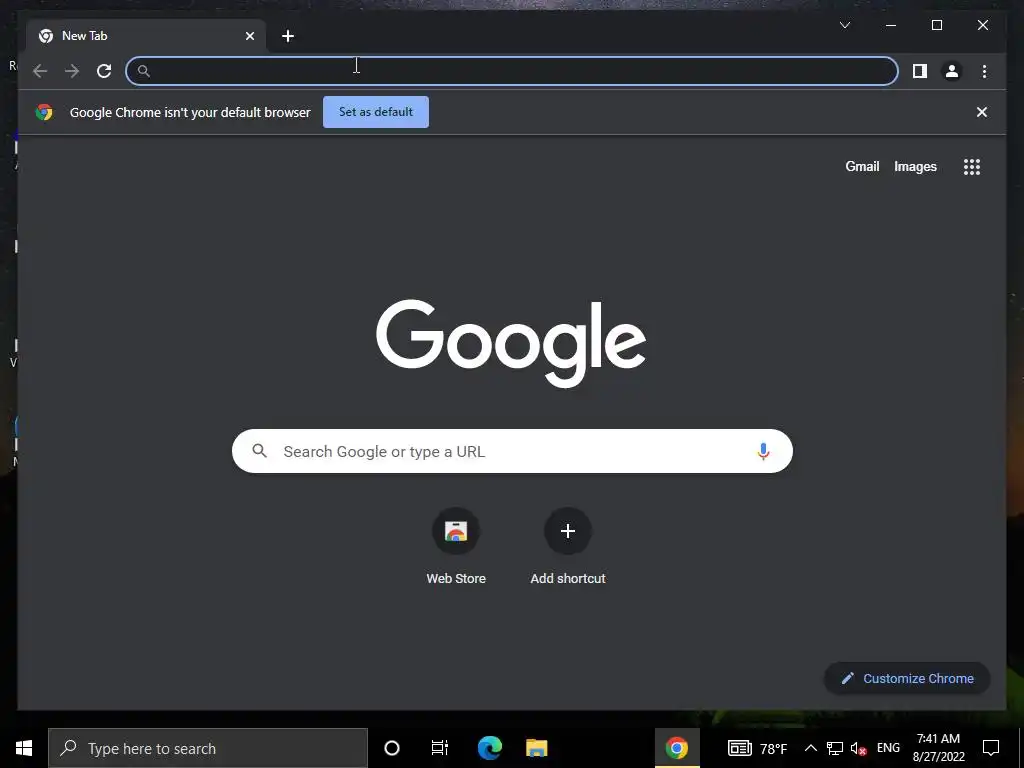Reload the page with the refresh icon
The width and height of the screenshot is (1024, 768).
104,71
